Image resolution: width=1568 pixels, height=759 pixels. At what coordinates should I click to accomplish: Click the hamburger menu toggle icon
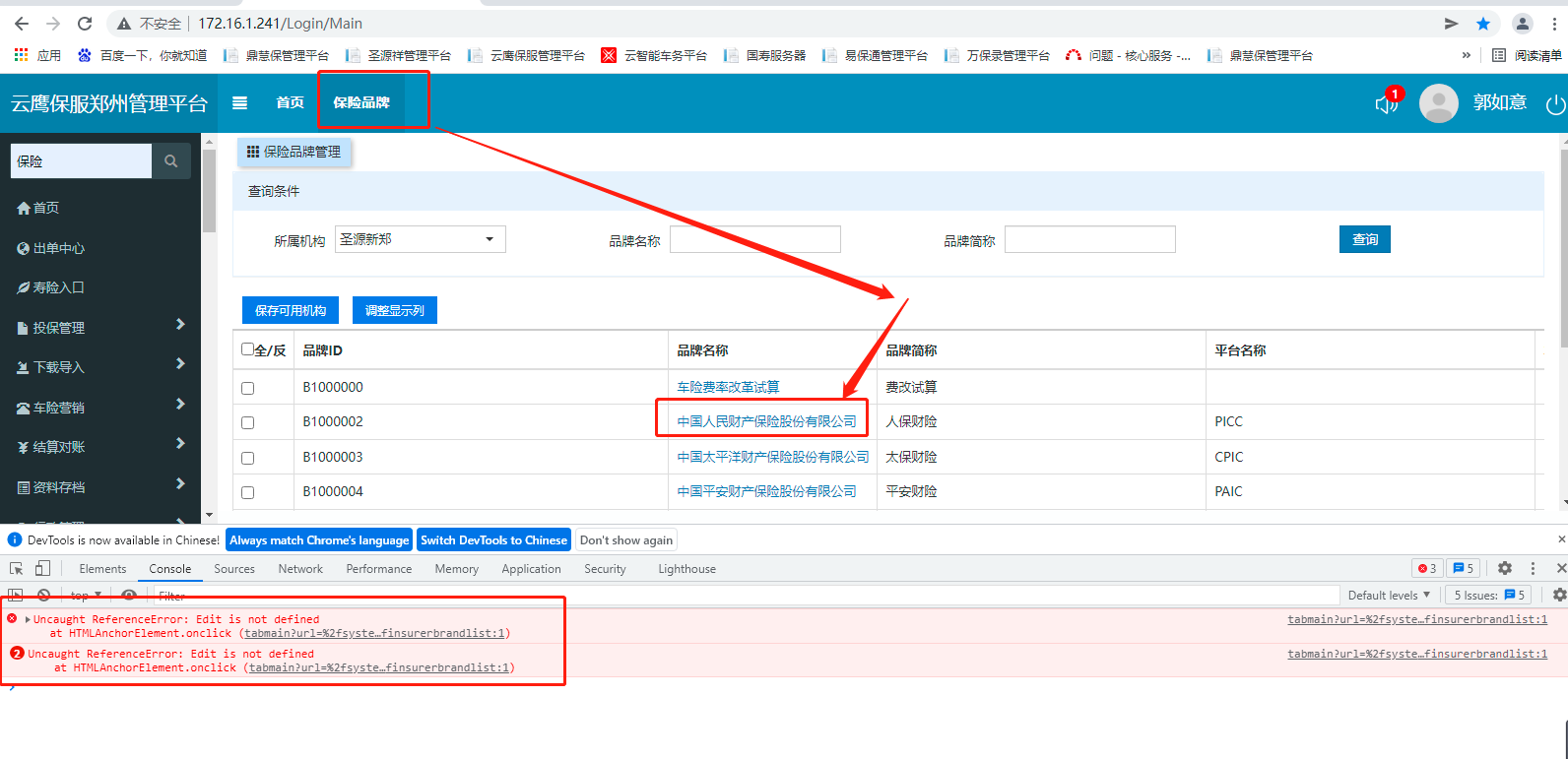point(239,102)
